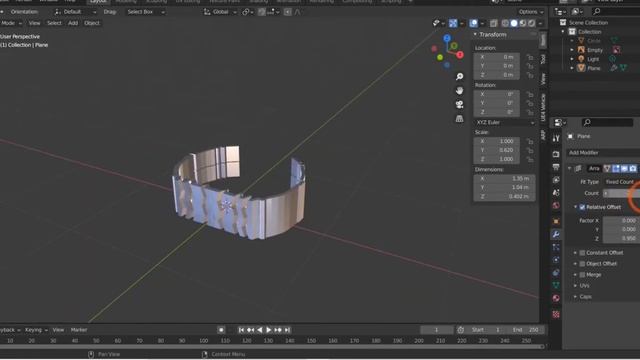The height and width of the screenshot is (360, 640).
Task: Click the hand pan view icon
Action: coord(460,90)
